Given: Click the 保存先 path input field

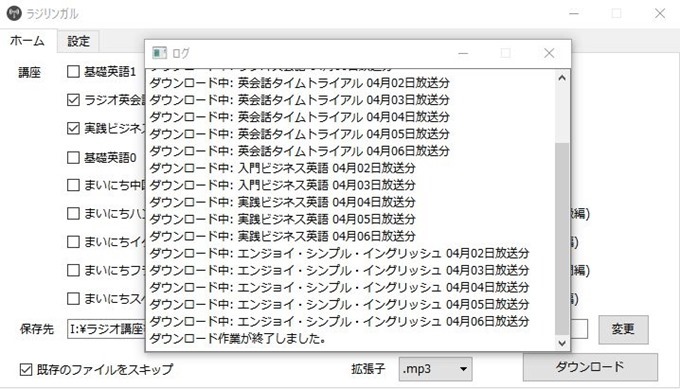Looking at the screenshot, I should pos(327,329).
